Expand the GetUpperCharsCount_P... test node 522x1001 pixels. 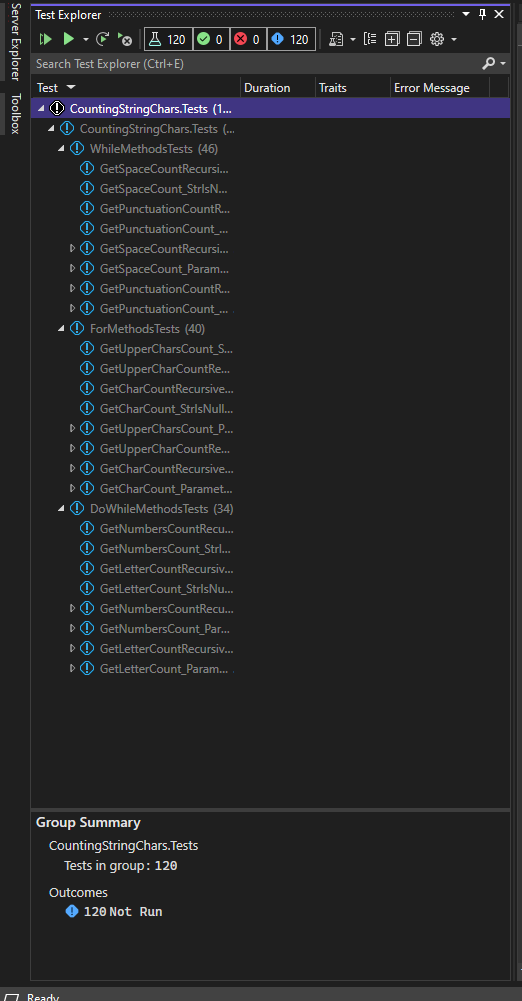tap(72, 428)
